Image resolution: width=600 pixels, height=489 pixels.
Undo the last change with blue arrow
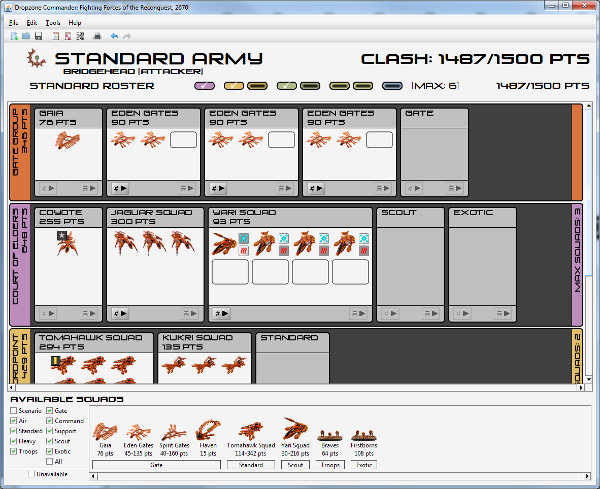click(114, 36)
